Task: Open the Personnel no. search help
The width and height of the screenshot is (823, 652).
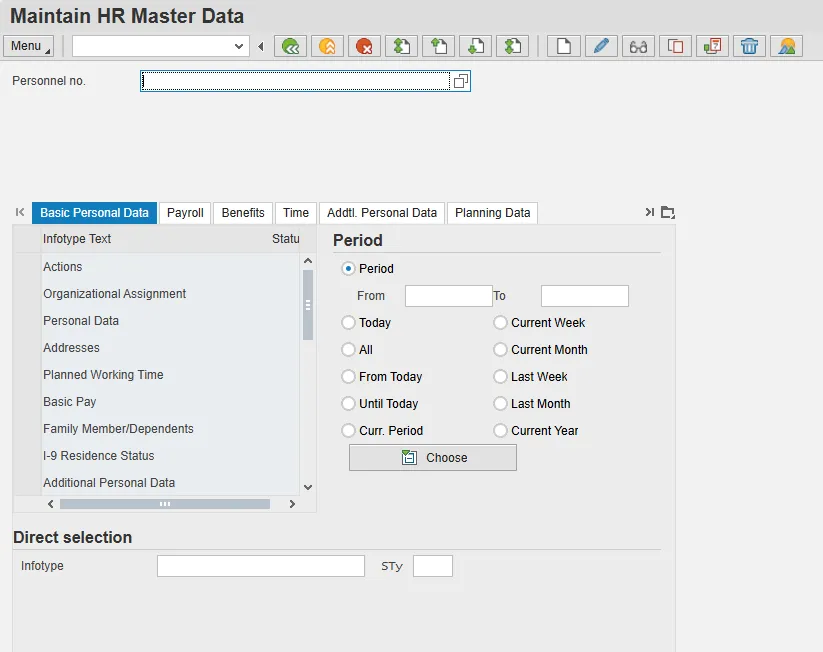Action: [x=460, y=81]
